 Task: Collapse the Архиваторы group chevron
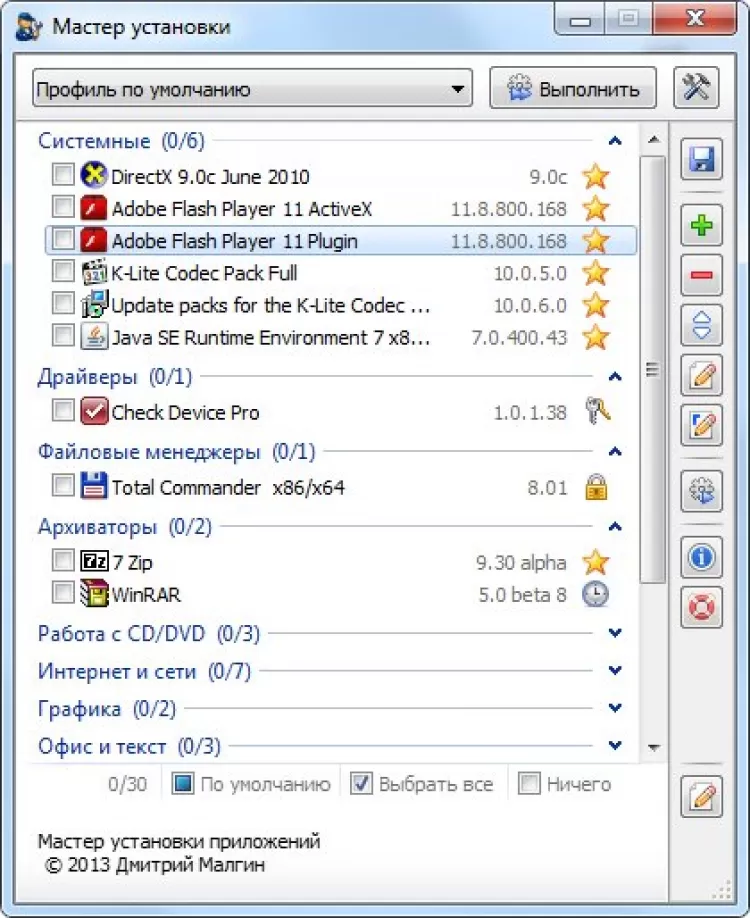615,527
